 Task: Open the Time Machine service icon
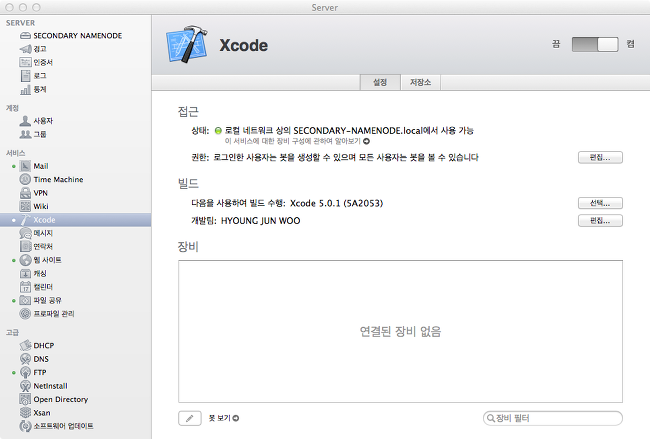pyautogui.click(x=25, y=179)
